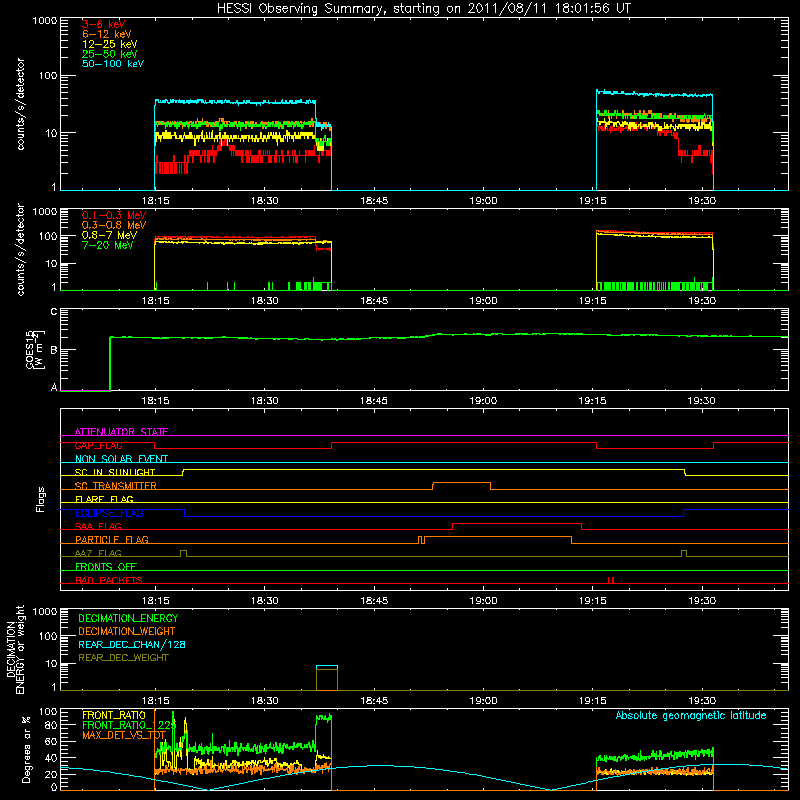800x800 pixels.
Task: Select the NON_SOLAR_EVENT flag label
Action: tap(121, 459)
